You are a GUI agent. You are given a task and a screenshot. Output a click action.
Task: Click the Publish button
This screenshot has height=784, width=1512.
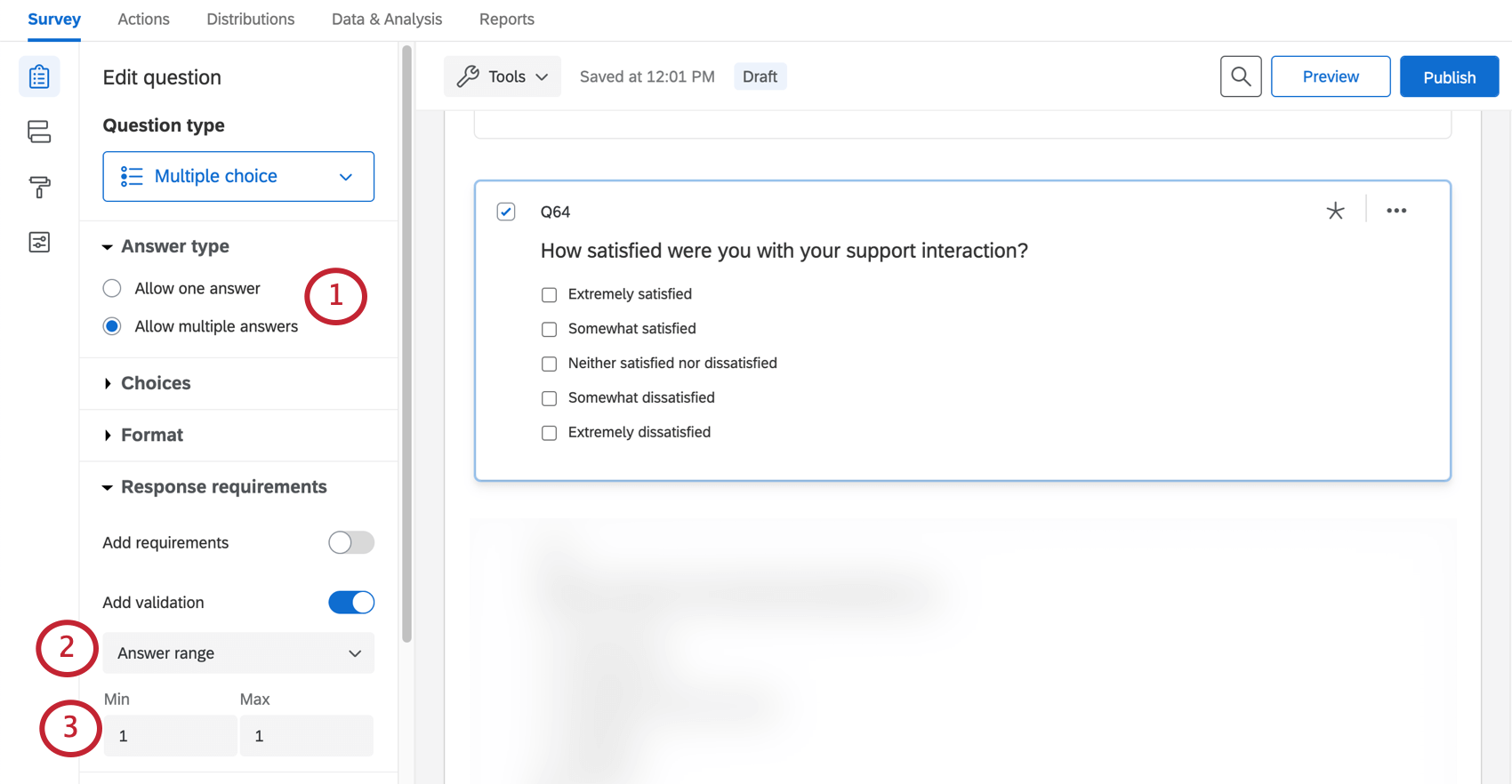[1449, 76]
